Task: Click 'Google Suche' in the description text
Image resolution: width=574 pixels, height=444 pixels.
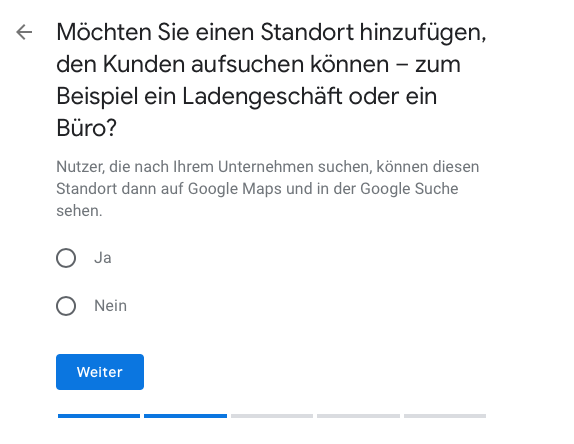Action: click(409, 189)
